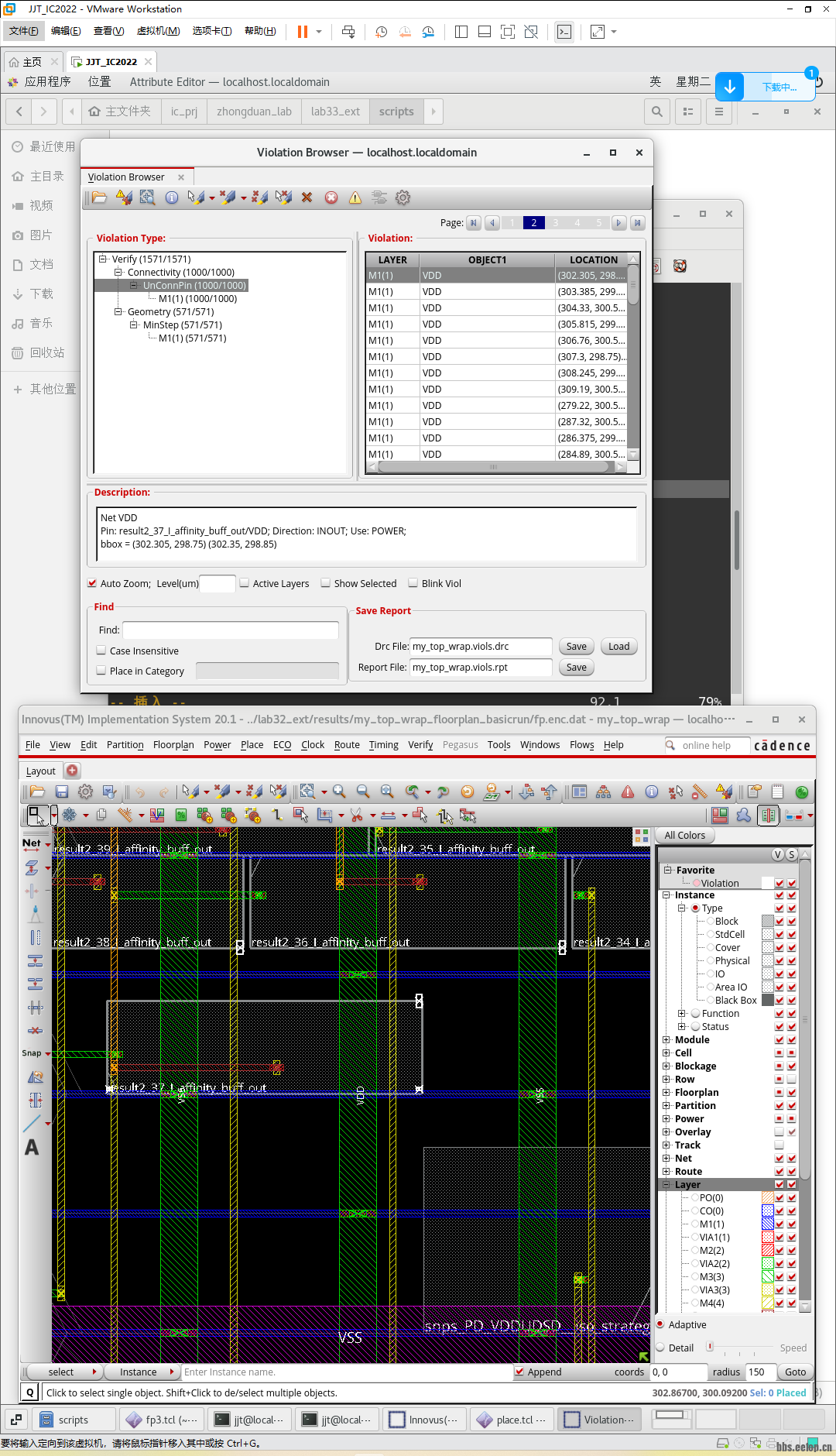
Task: Switch to the All Colors tab
Action: point(685,835)
